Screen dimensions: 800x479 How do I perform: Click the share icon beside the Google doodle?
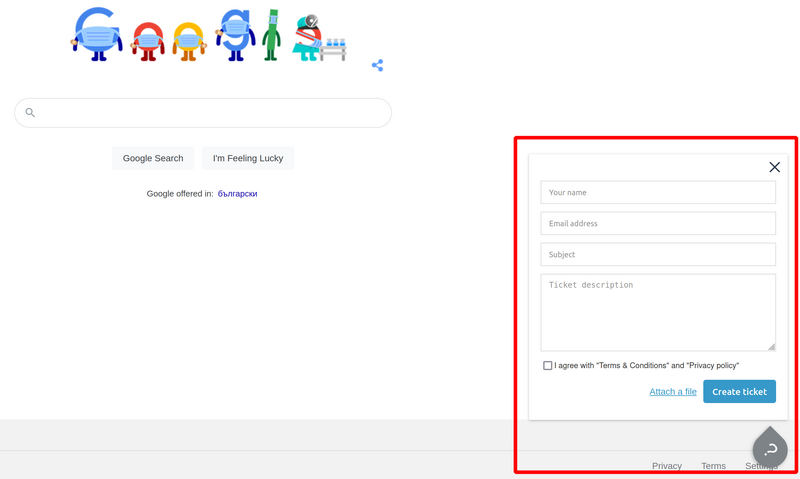click(x=377, y=66)
